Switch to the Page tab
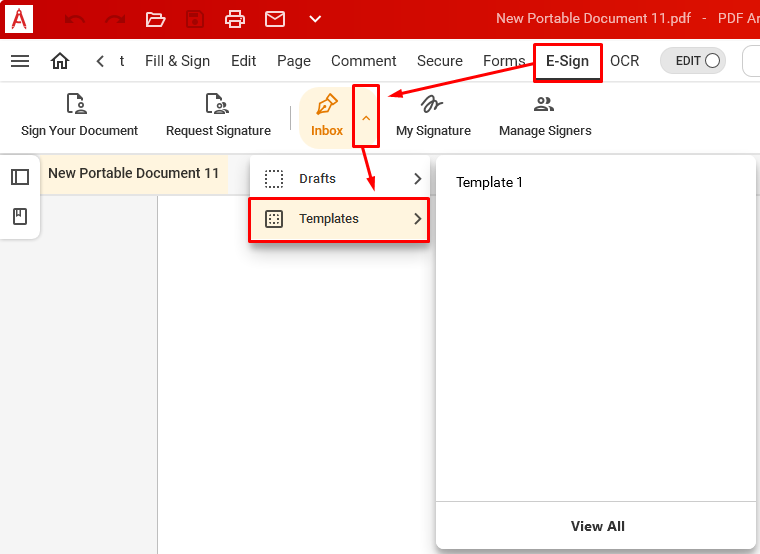 pyautogui.click(x=294, y=61)
